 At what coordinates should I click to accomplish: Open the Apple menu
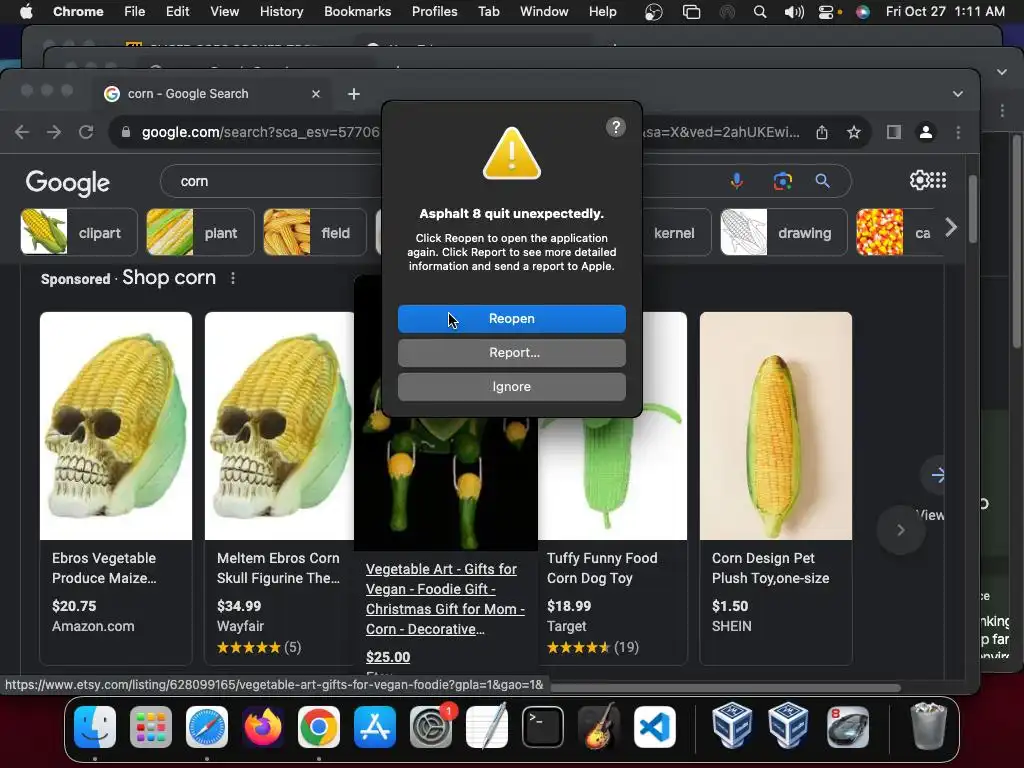26,12
